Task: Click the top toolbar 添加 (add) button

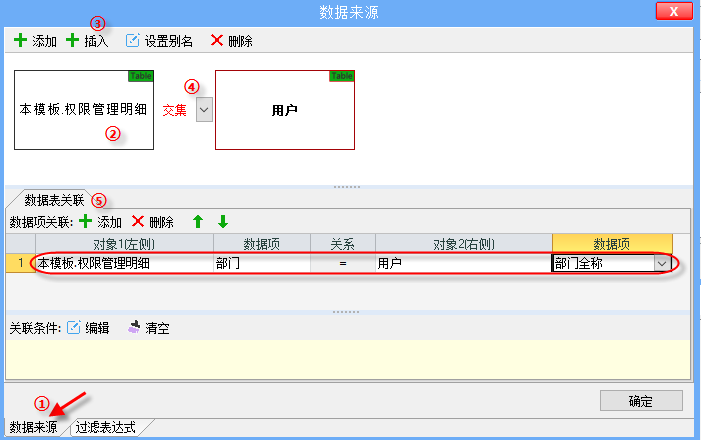Action: (35, 41)
